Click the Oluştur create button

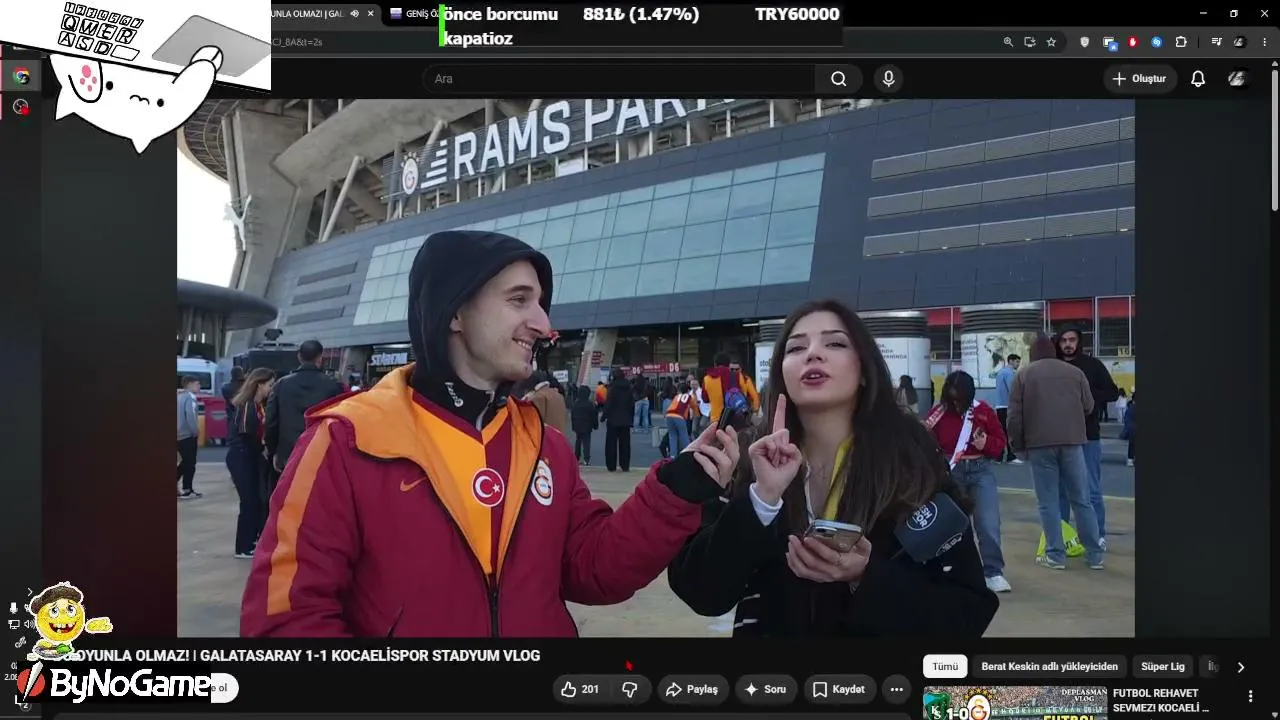(1139, 79)
